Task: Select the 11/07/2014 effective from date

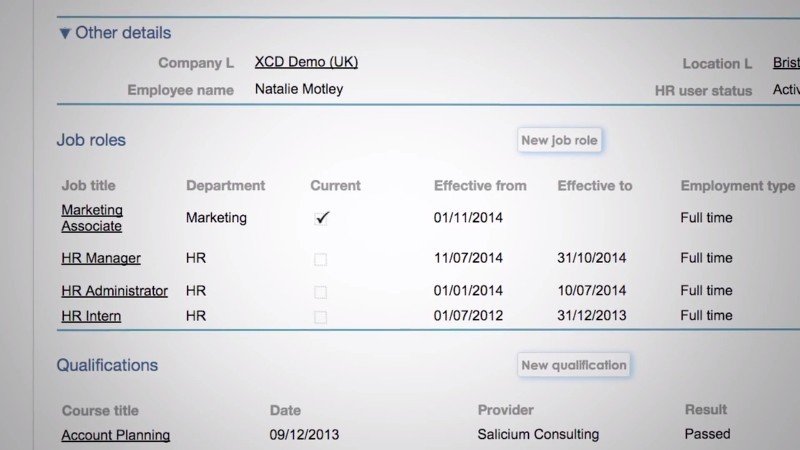Action: tap(468, 258)
